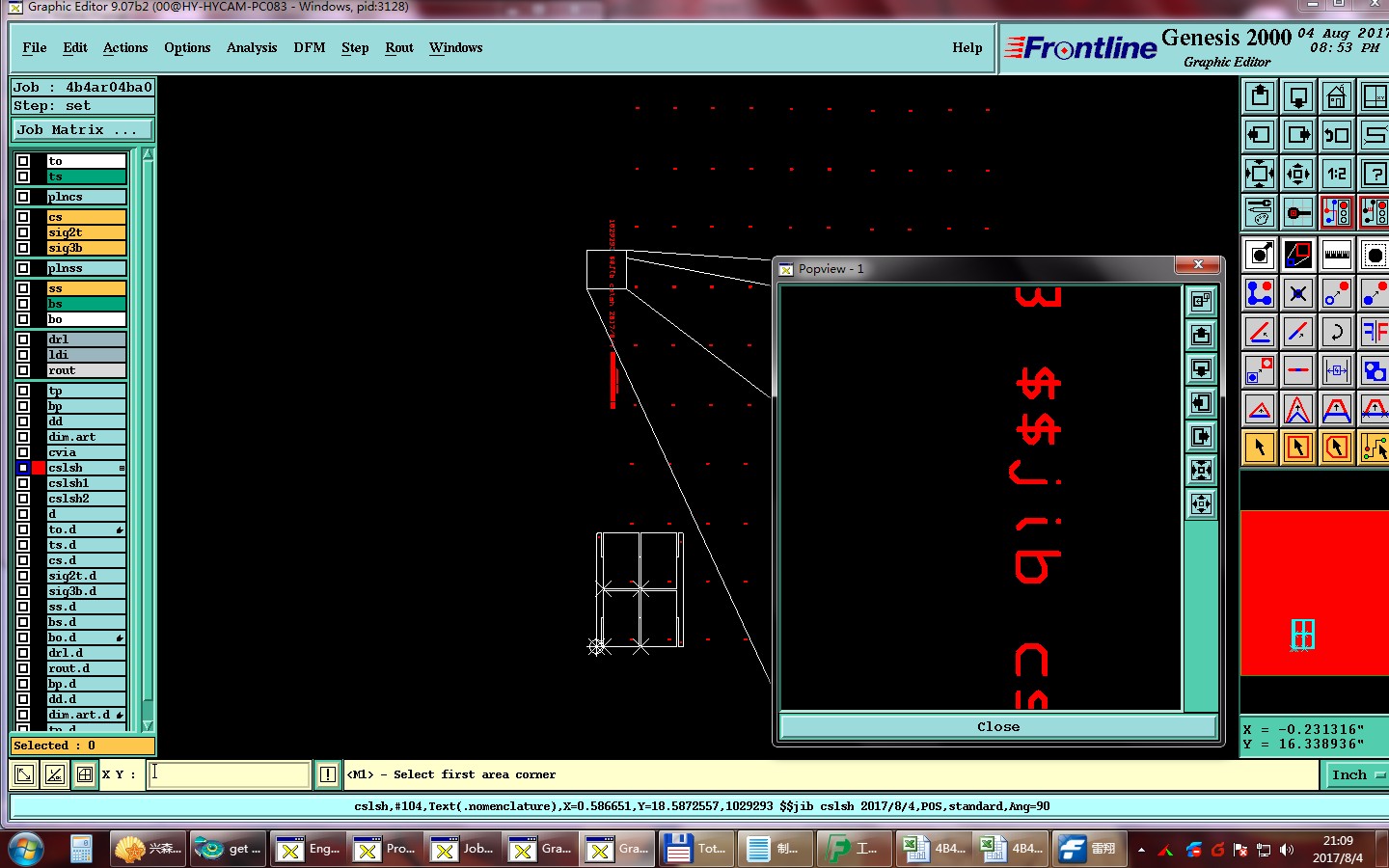Open the Analysis menu
Viewport: 1389px width, 868px height.
(252, 47)
